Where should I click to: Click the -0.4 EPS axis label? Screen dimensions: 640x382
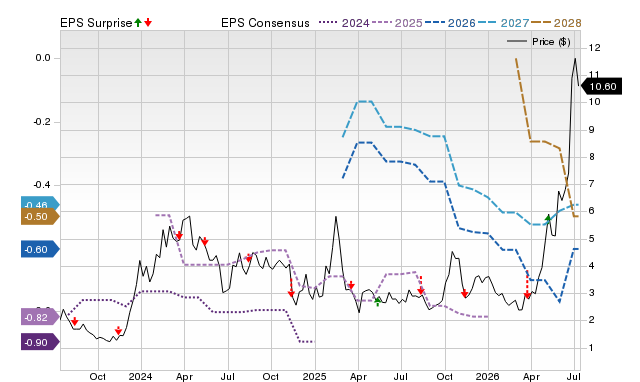click(42, 185)
